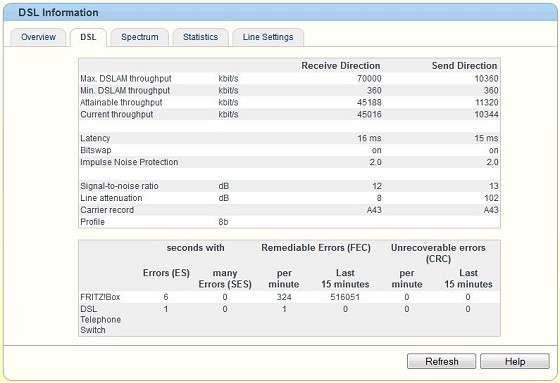Click the Send Direction column header
Image resolution: width=560 pixels, height=383 pixels.
[464, 66]
